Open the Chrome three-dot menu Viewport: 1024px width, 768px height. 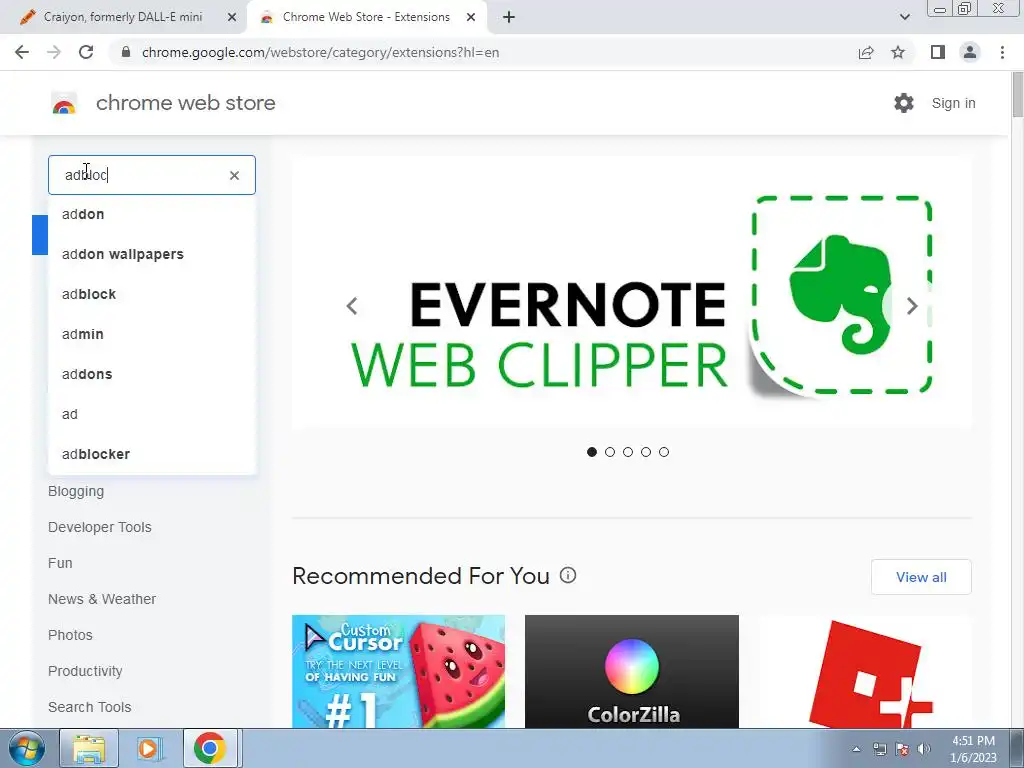(1002, 52)
